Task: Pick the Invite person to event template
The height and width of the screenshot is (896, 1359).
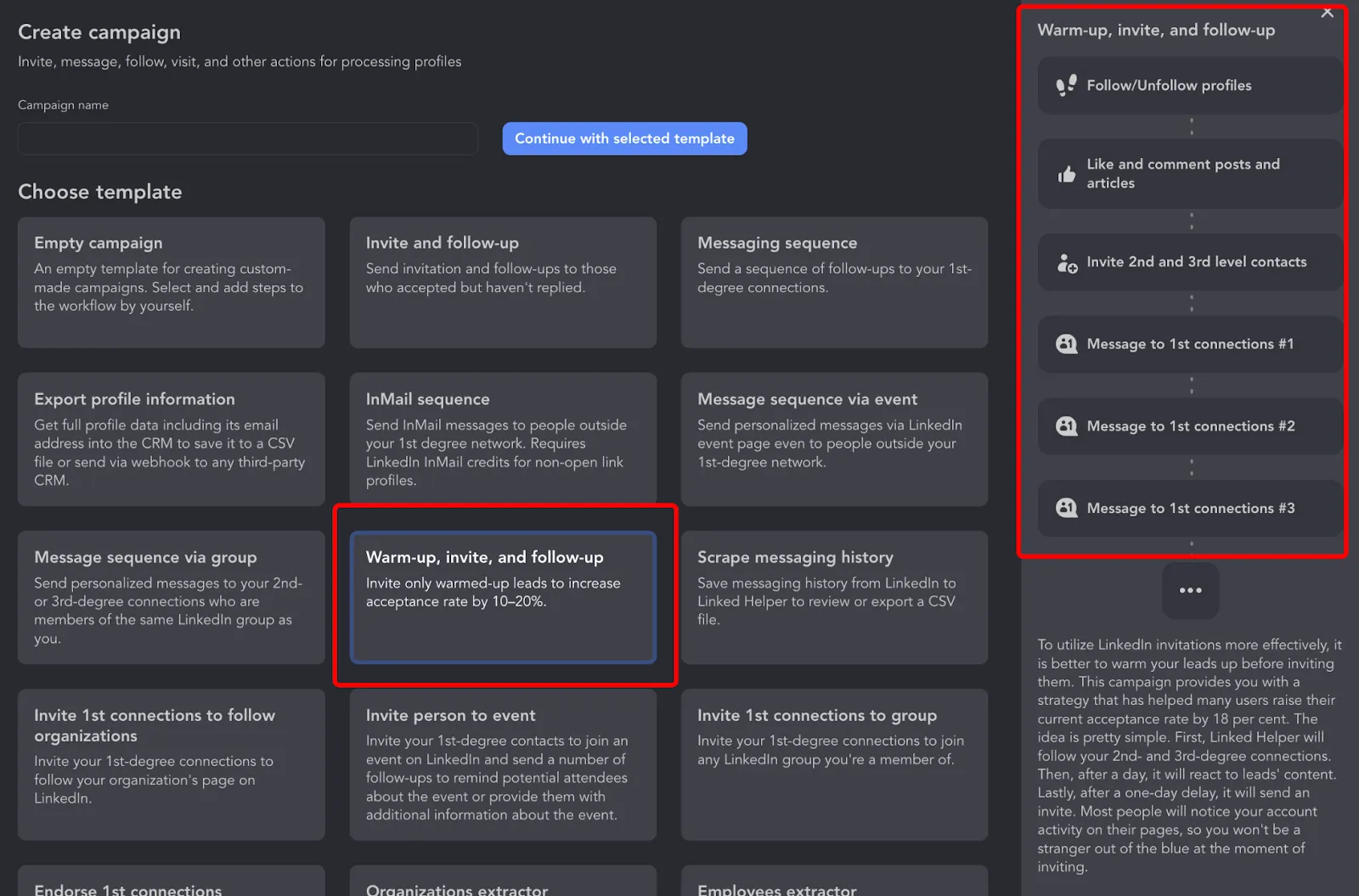Action: [x=503, y=764]
